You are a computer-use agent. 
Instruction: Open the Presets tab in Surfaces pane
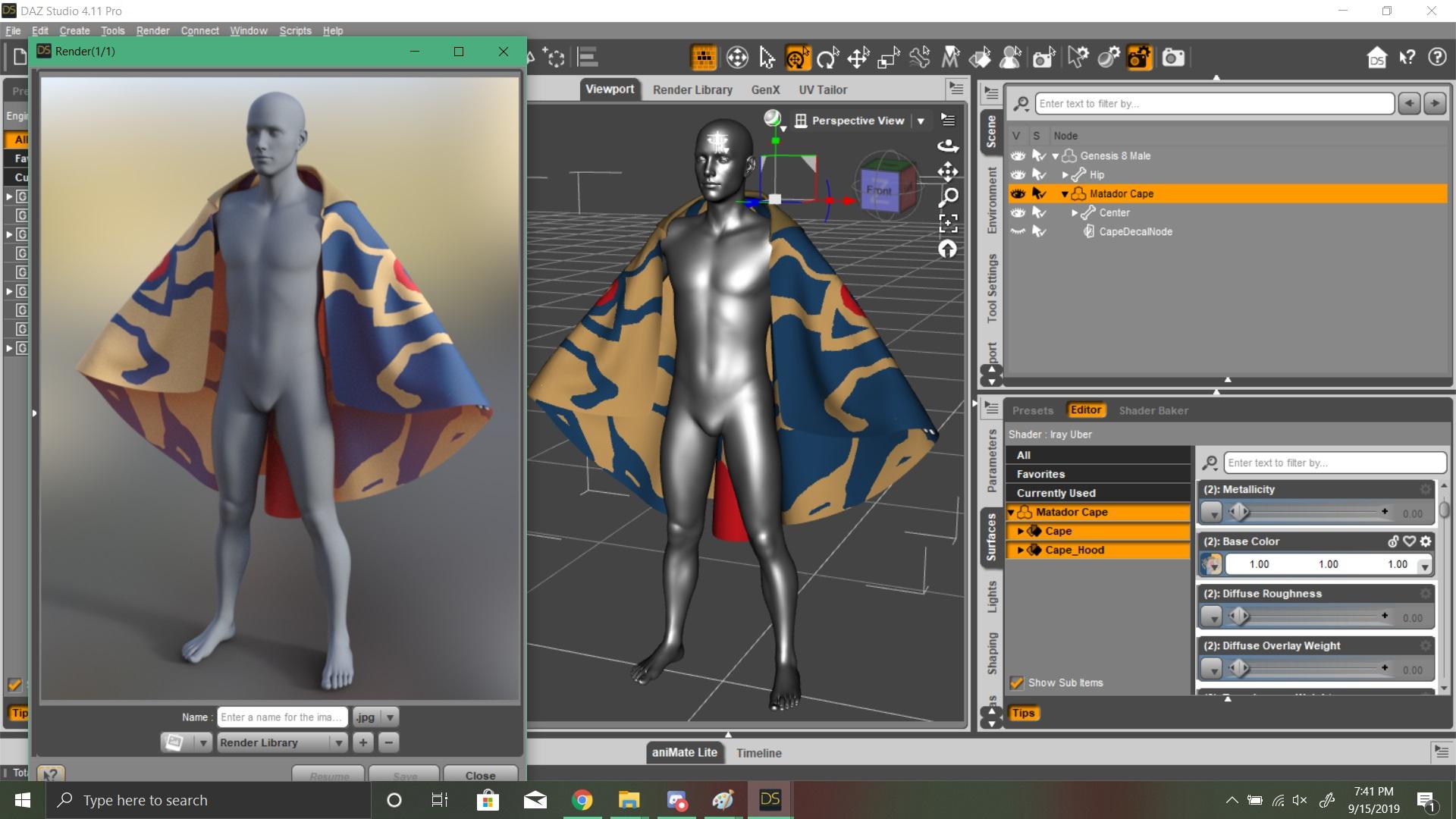(1032, 410)
